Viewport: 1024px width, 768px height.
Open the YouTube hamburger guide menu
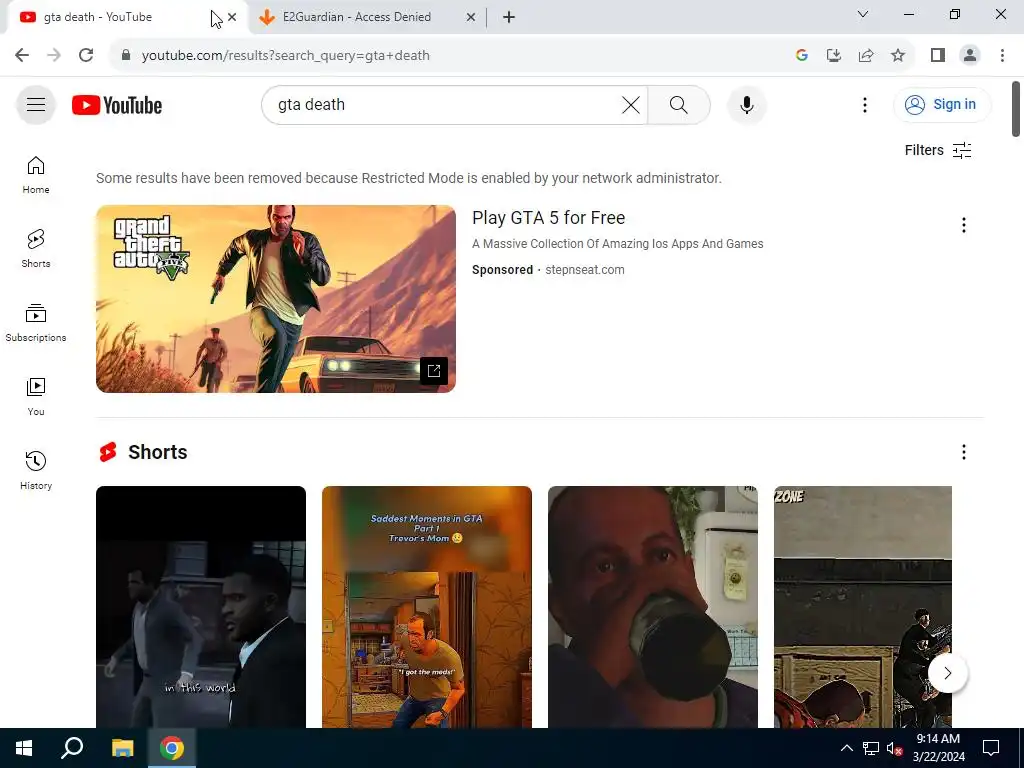point(36,104)
